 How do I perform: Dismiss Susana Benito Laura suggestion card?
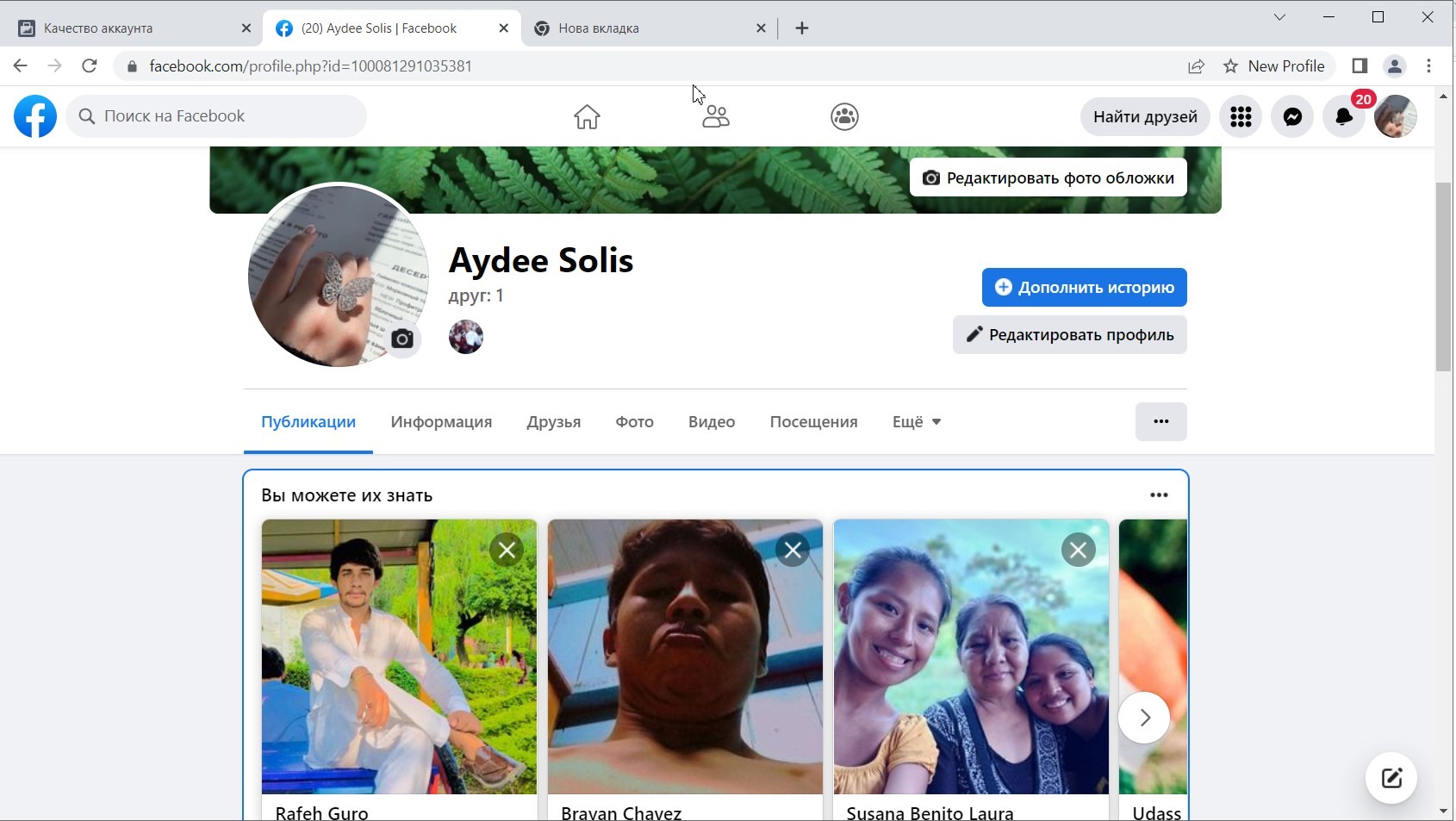[1079, 550]
